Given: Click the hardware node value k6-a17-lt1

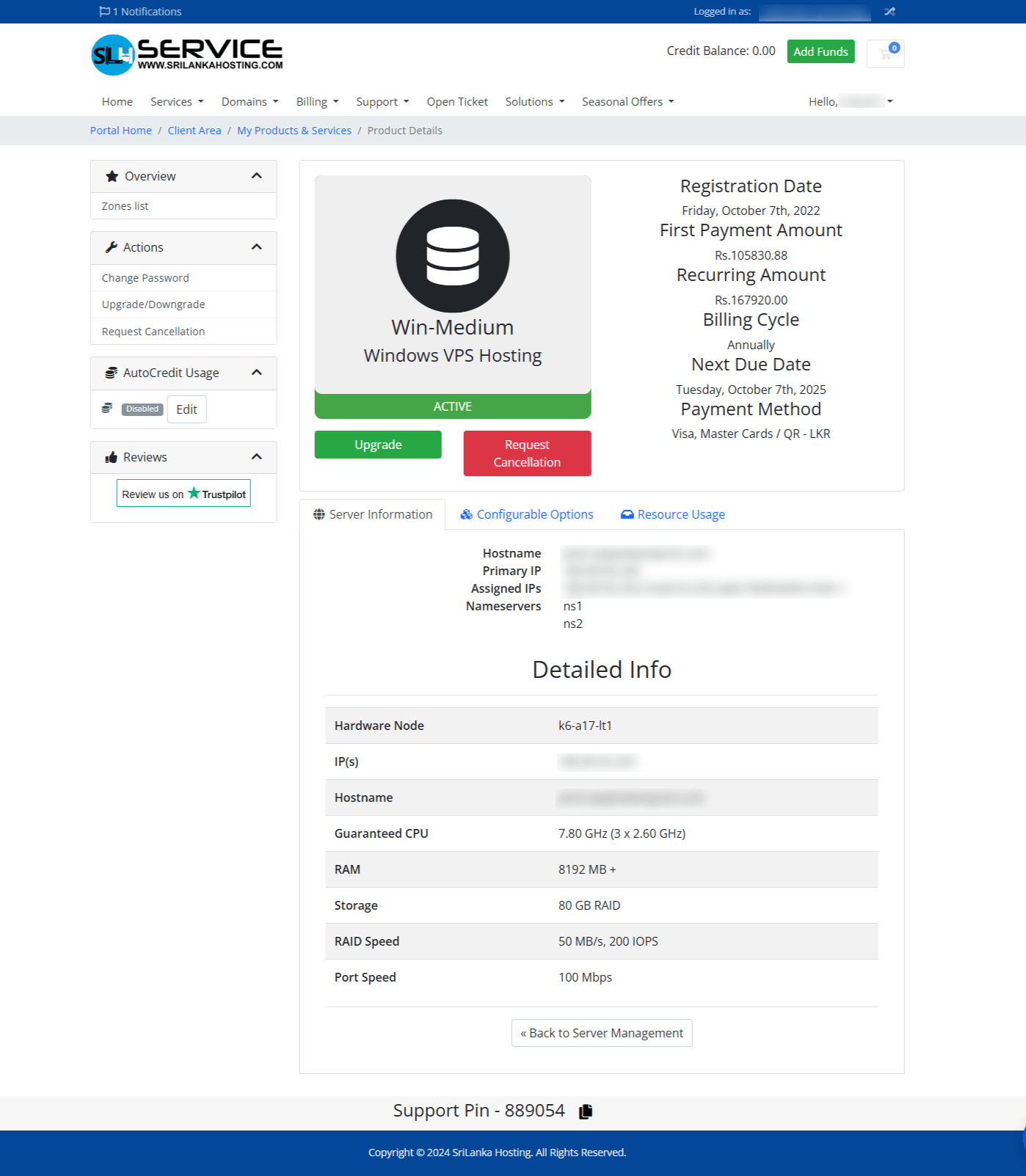Looking at the screenshot, I should coord(585,726).
